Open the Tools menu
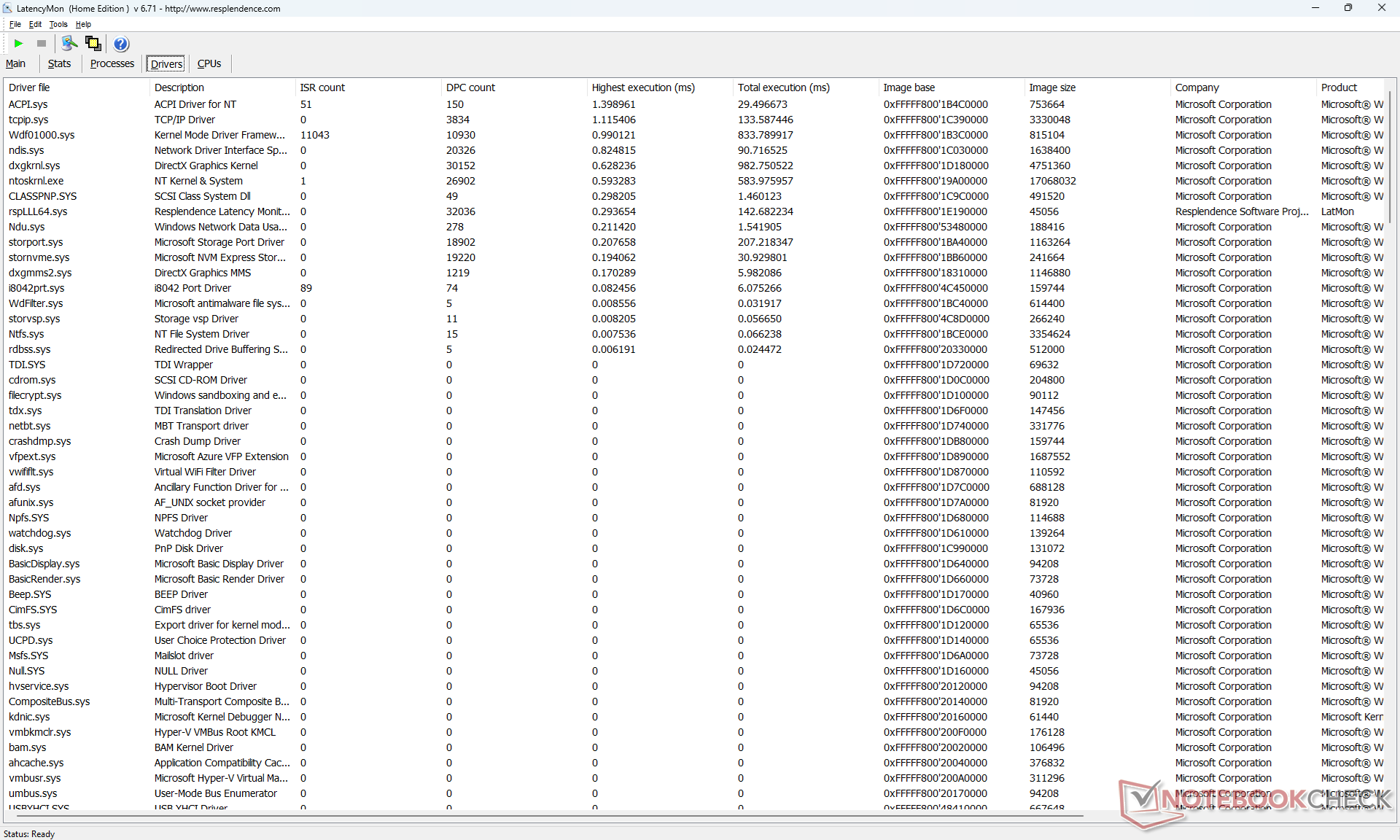1400x840 pixels. [58, 24]
